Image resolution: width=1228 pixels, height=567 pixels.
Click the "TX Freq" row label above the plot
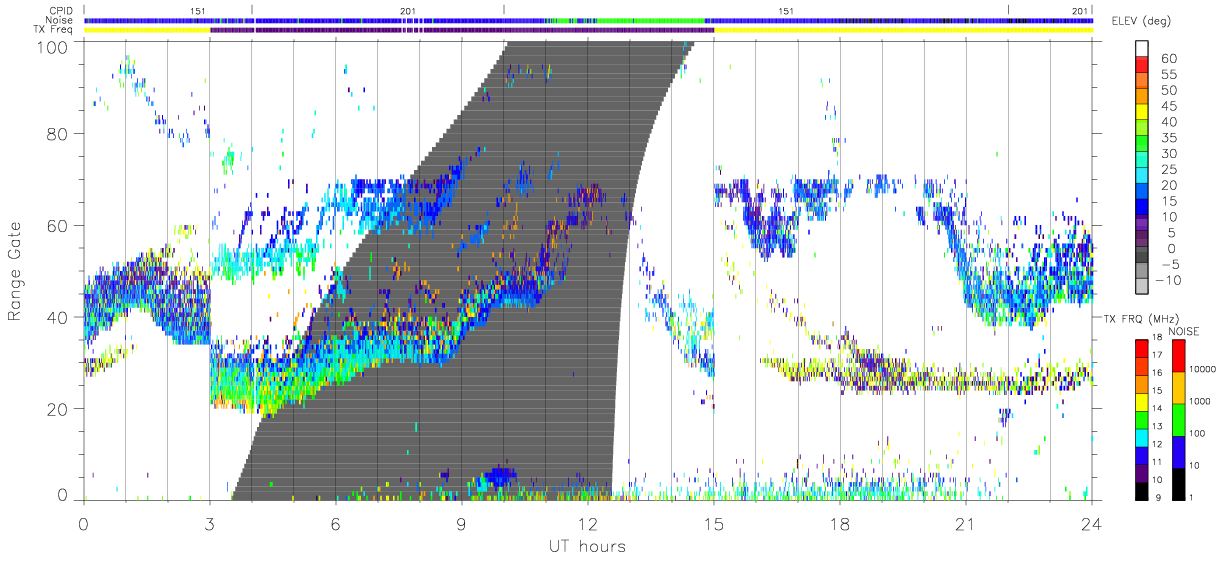pos(54,30)
